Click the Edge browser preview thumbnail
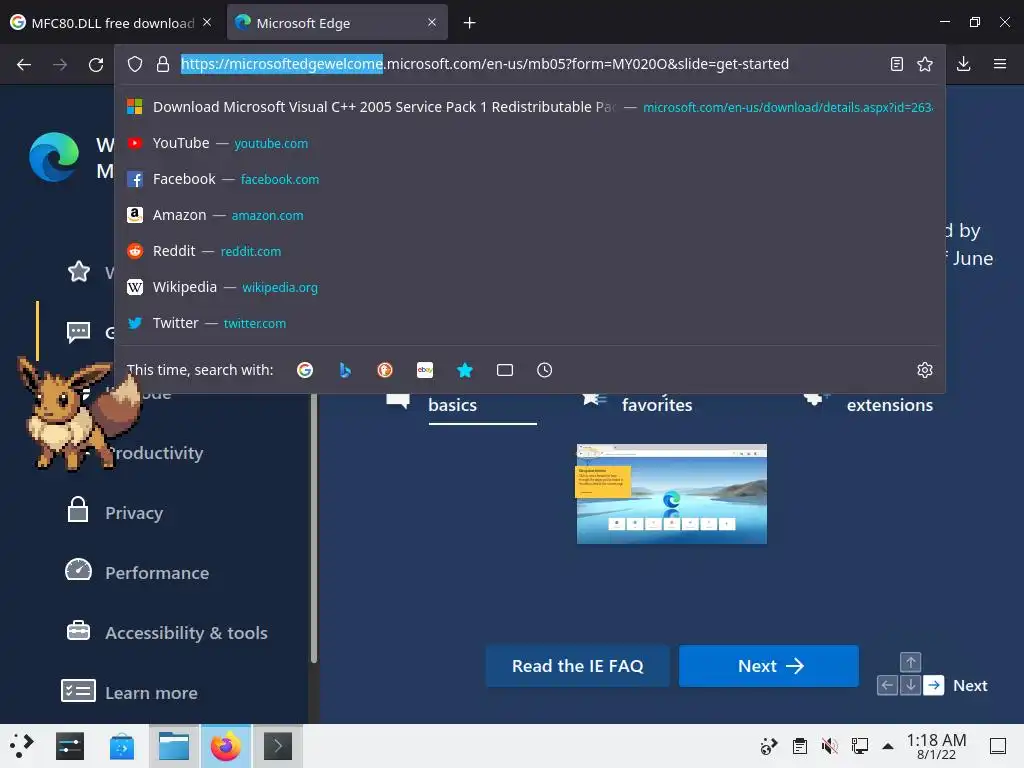The image size is (1024, 768). (x=671, y=494)
